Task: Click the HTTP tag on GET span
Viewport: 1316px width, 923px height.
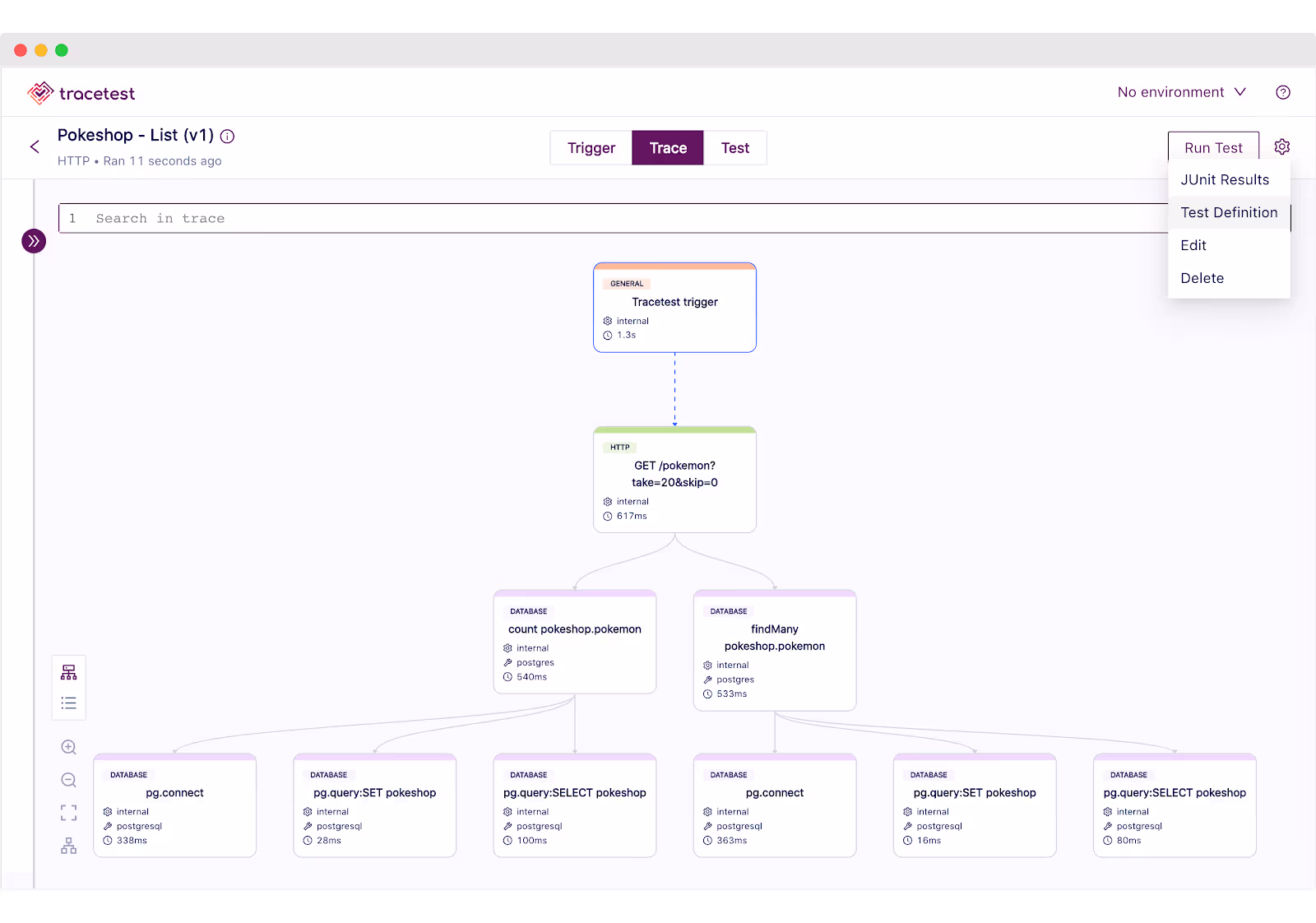Action: (x=620, y=448)
